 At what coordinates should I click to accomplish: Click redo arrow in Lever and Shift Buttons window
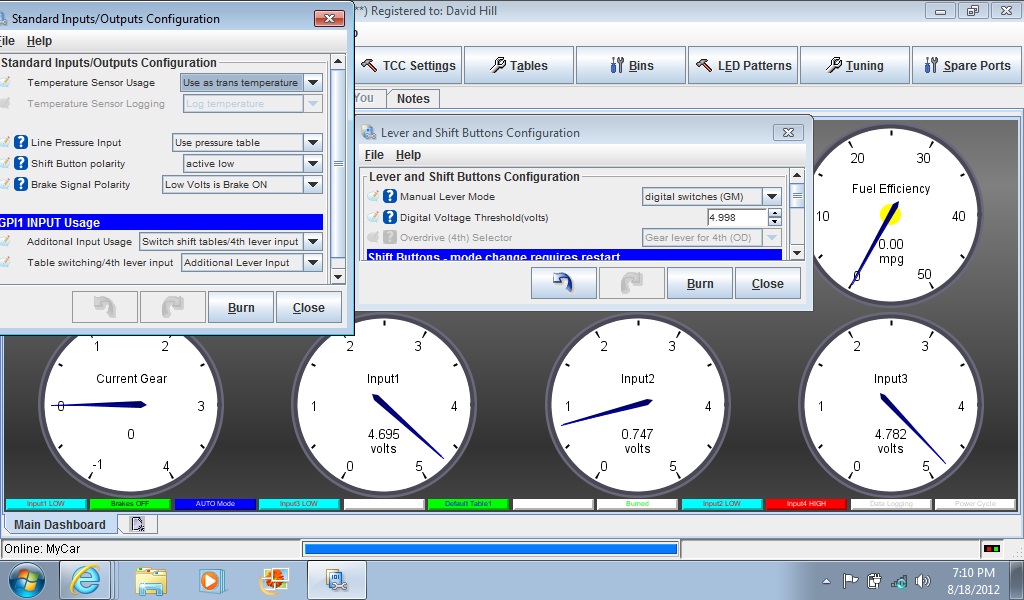[x=632, y=283]
